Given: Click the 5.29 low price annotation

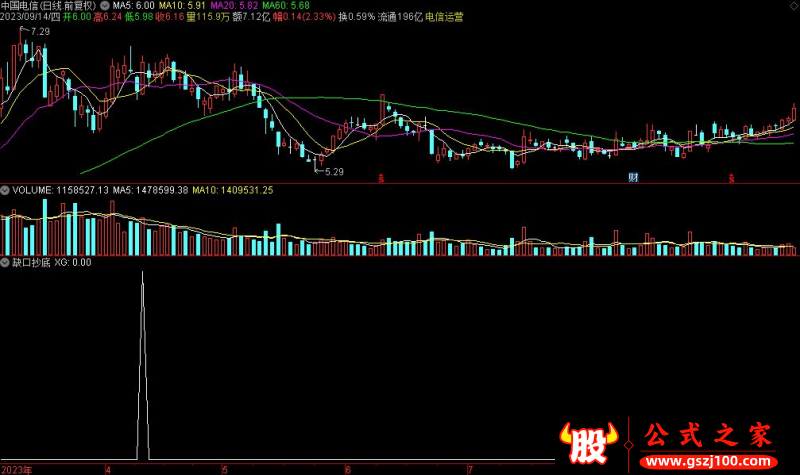Looking at the screenshot, I should click(x=334, y=172).
